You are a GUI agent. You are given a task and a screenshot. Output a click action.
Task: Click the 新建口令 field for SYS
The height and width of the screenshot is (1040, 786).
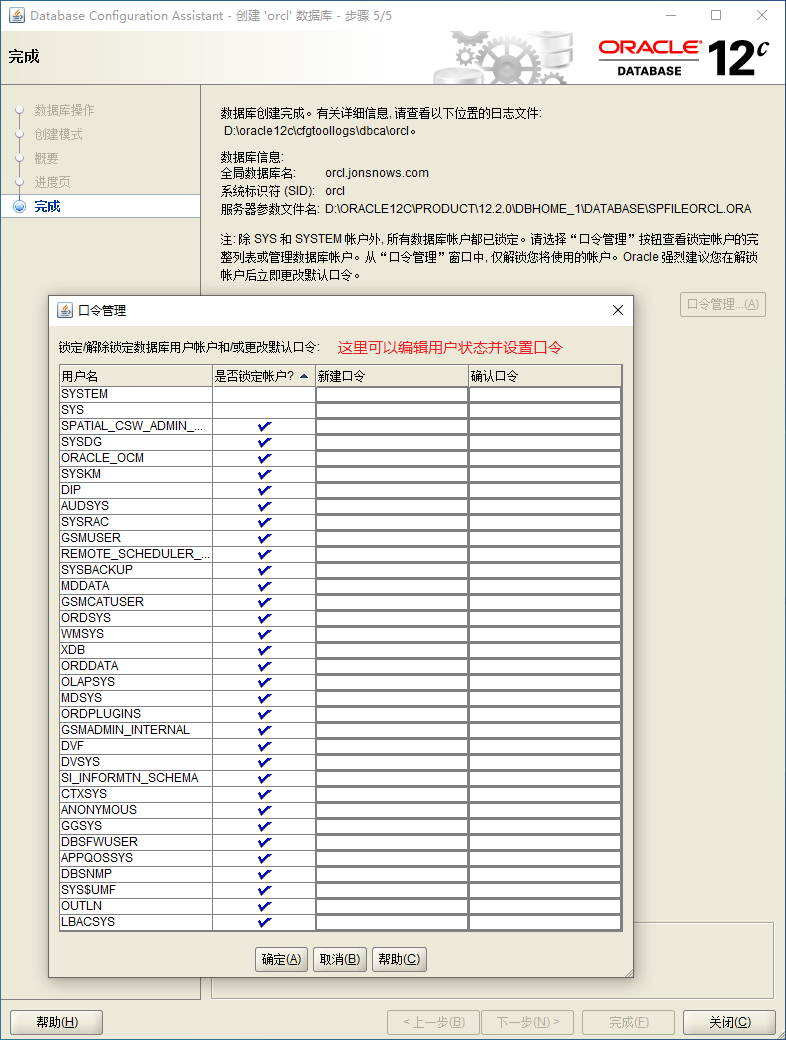(391, 410)
